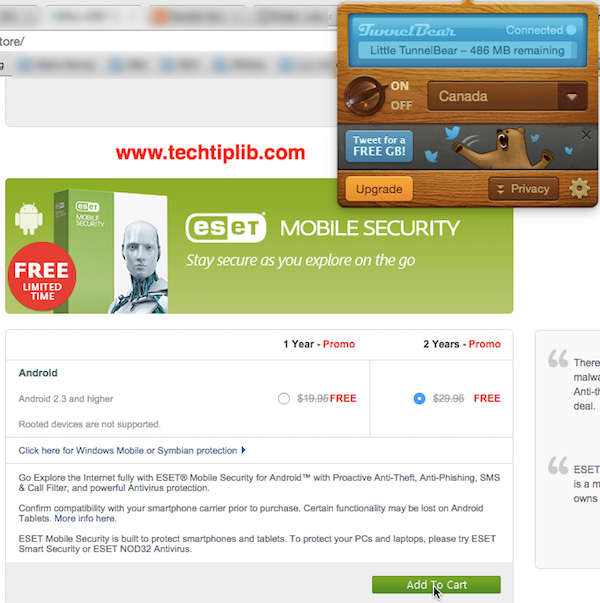This screenshot has height=603, width=600.
Task: Close the Tweet for a FREE GB banner
Action: (x=586, y=135)
